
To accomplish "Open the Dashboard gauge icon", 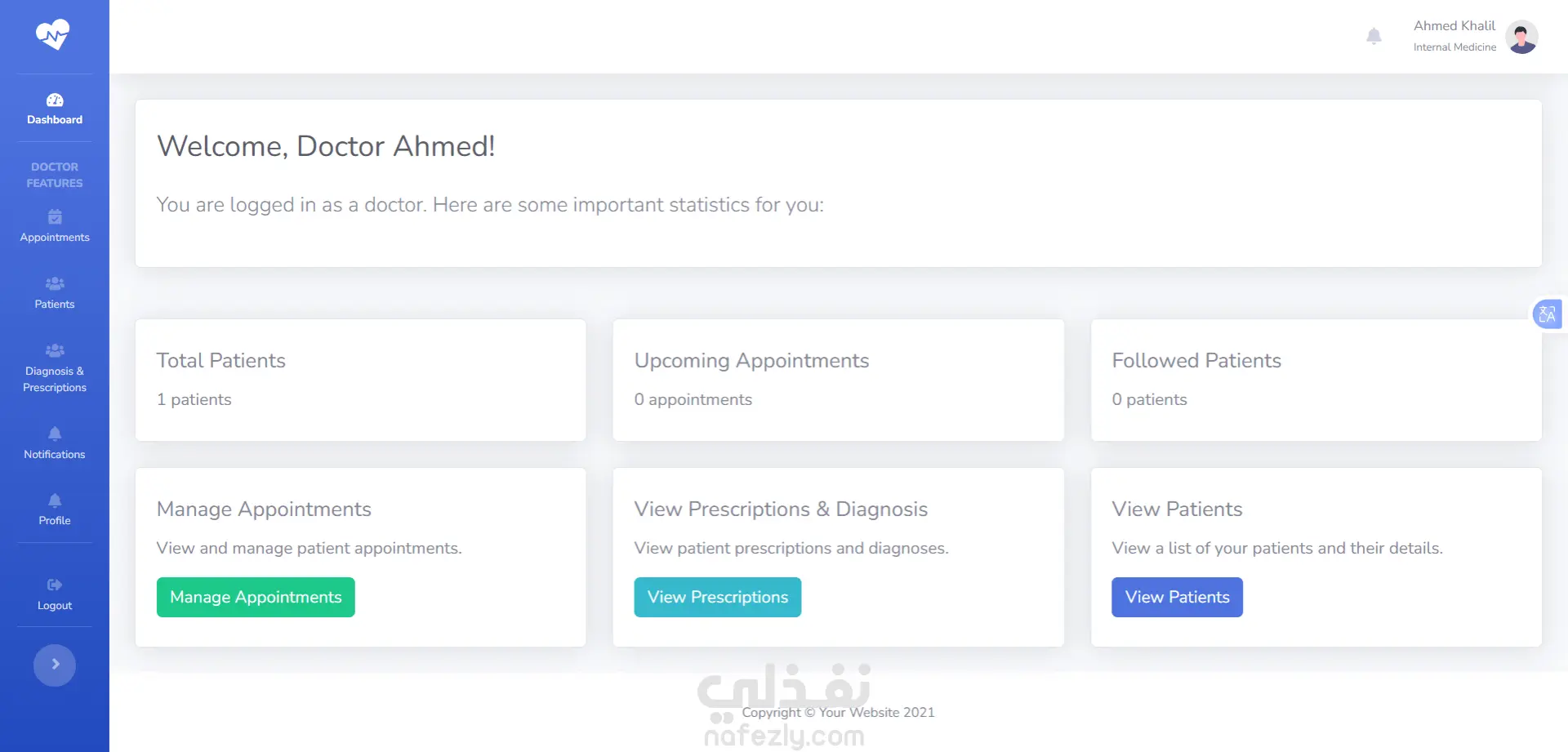I will 55,100.
